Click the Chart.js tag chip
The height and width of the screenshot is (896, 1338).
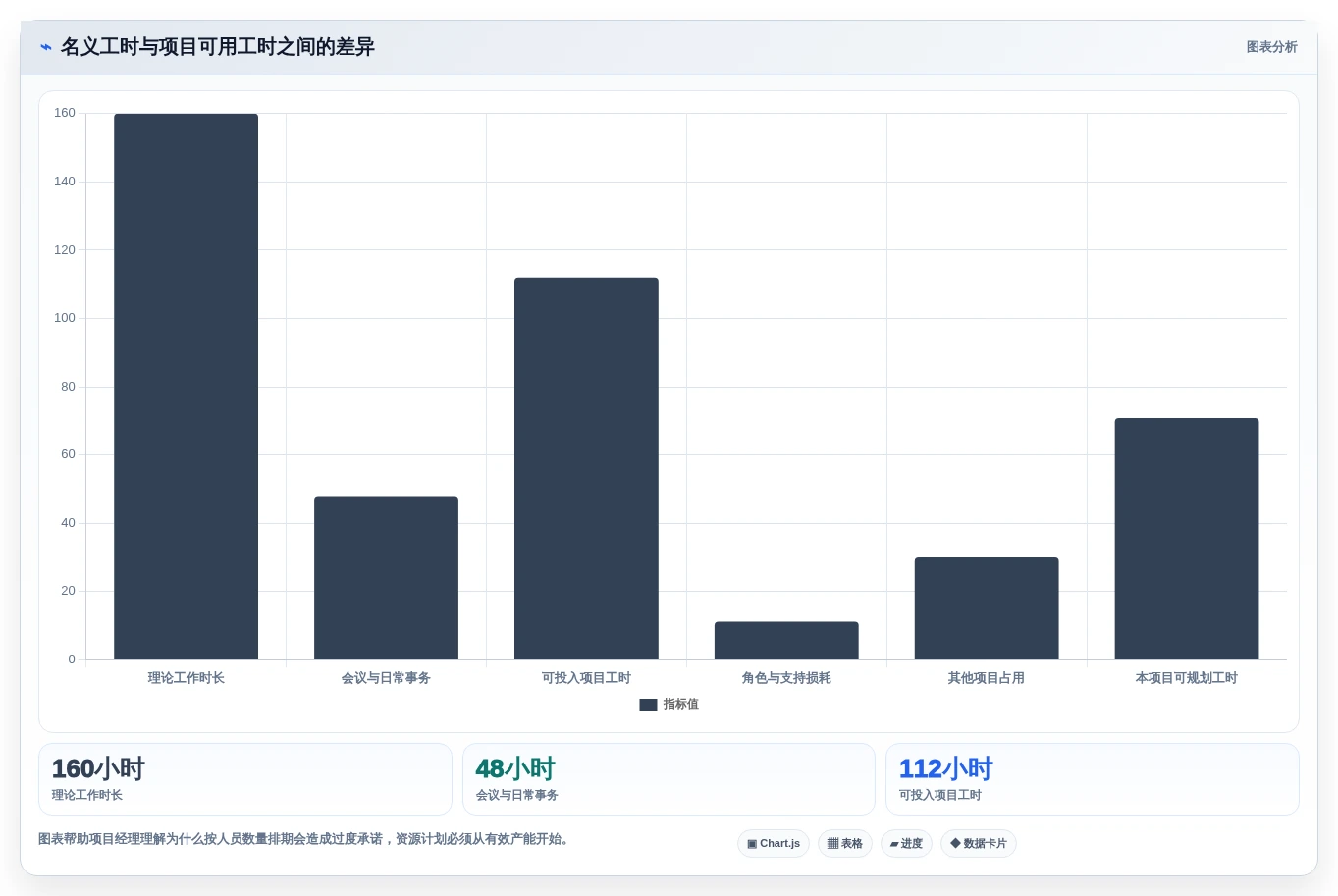tap(774, 844)
